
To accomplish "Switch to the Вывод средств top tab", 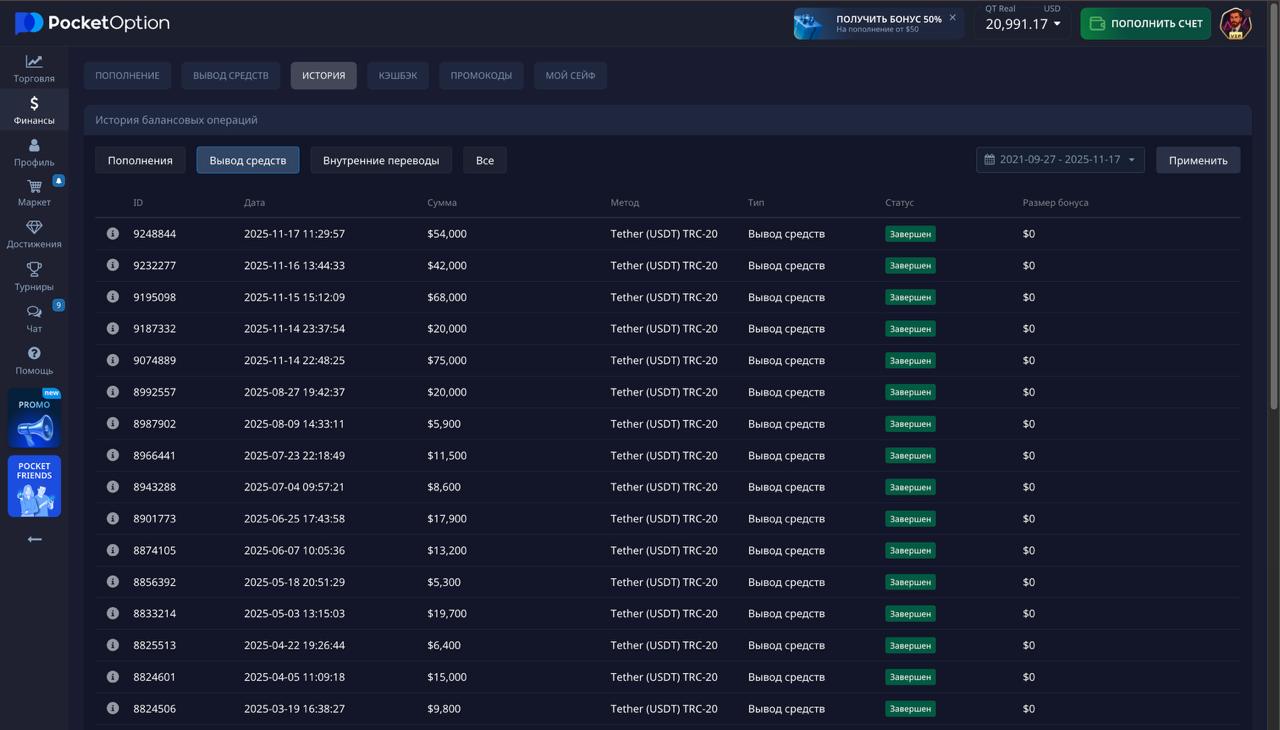I will pos(231,75).
